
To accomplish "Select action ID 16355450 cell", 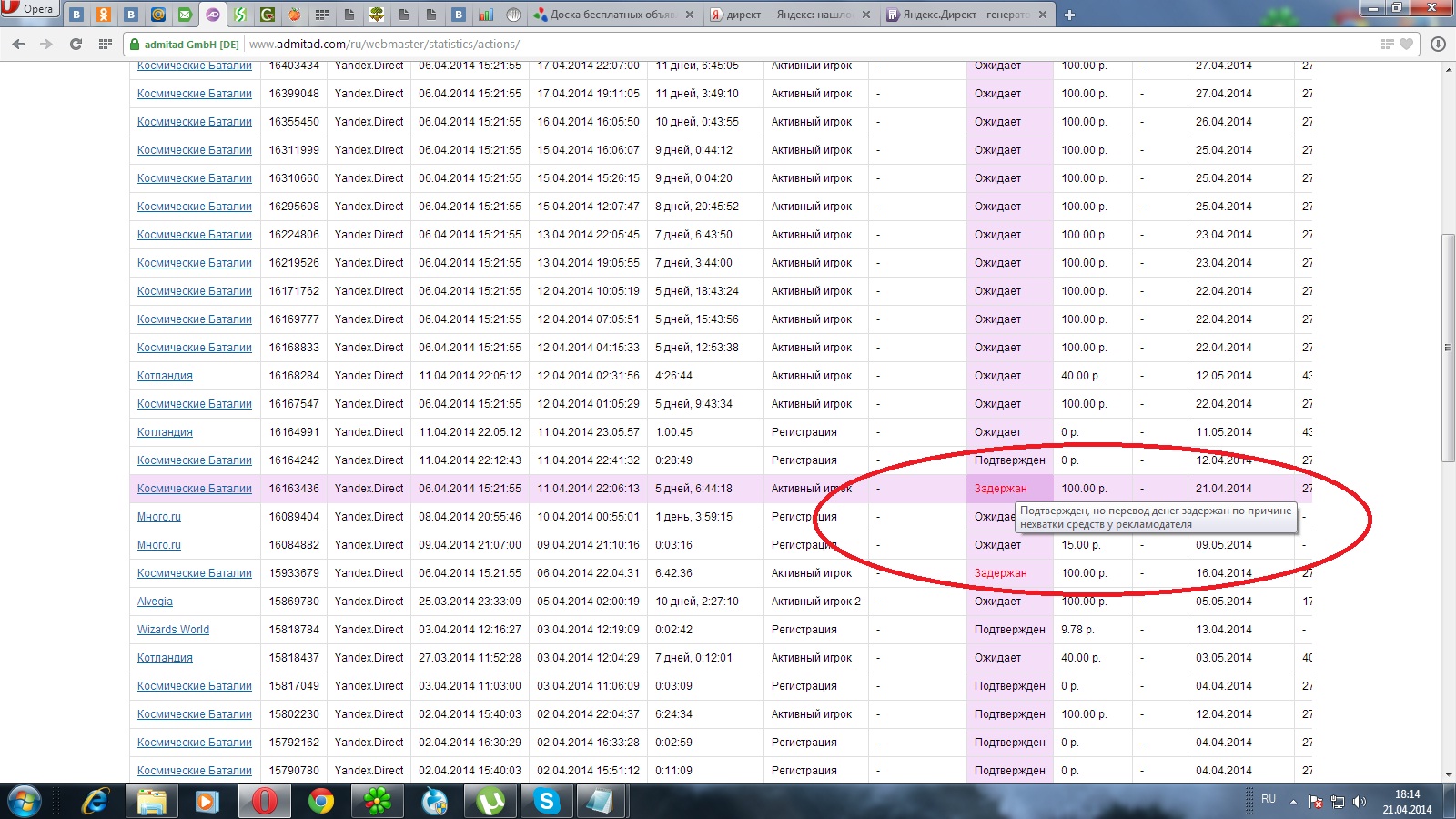I will [294, 122].
